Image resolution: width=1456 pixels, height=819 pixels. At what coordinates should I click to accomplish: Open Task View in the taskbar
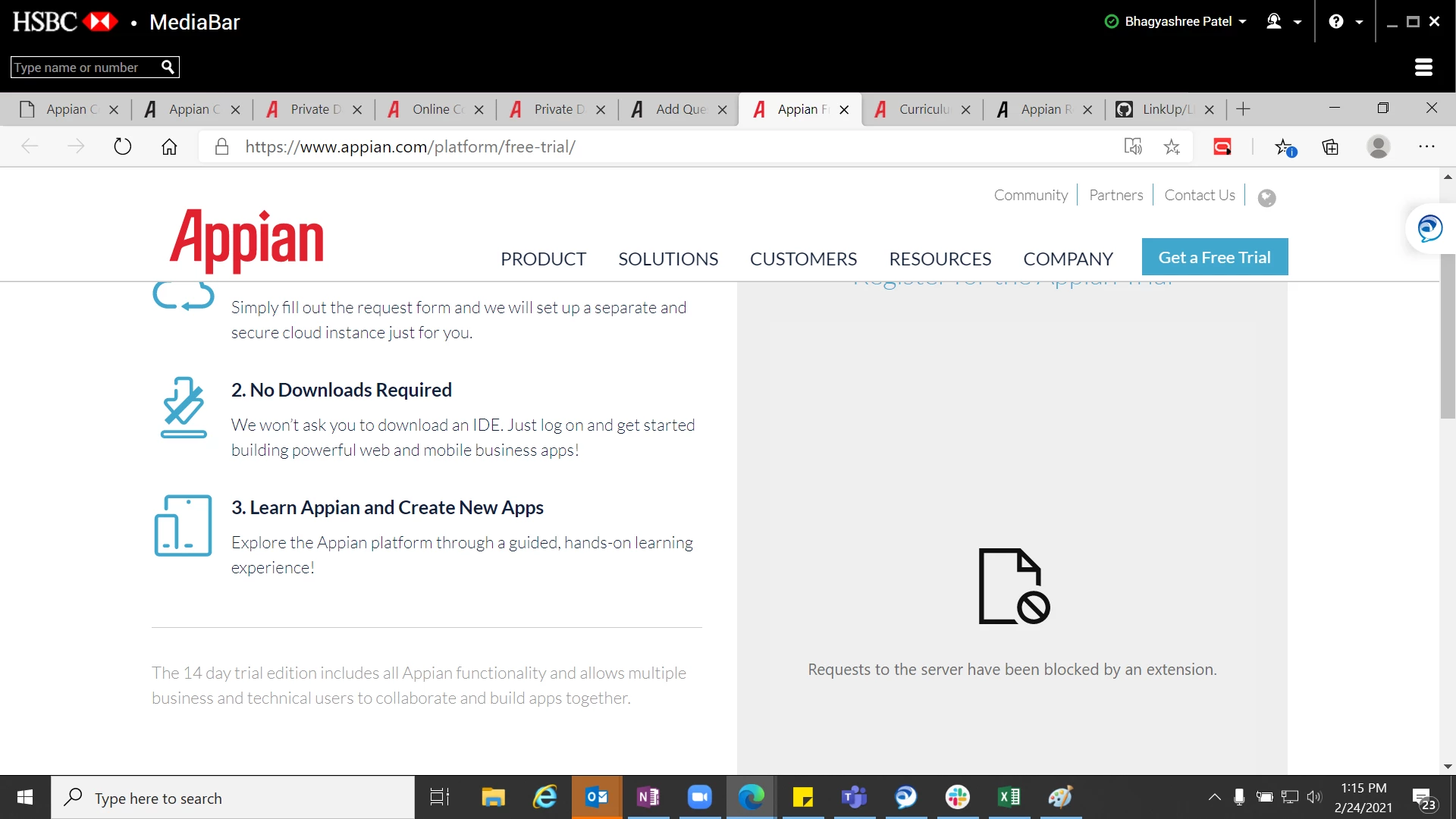pyautogui.click(x=440, y=797)
